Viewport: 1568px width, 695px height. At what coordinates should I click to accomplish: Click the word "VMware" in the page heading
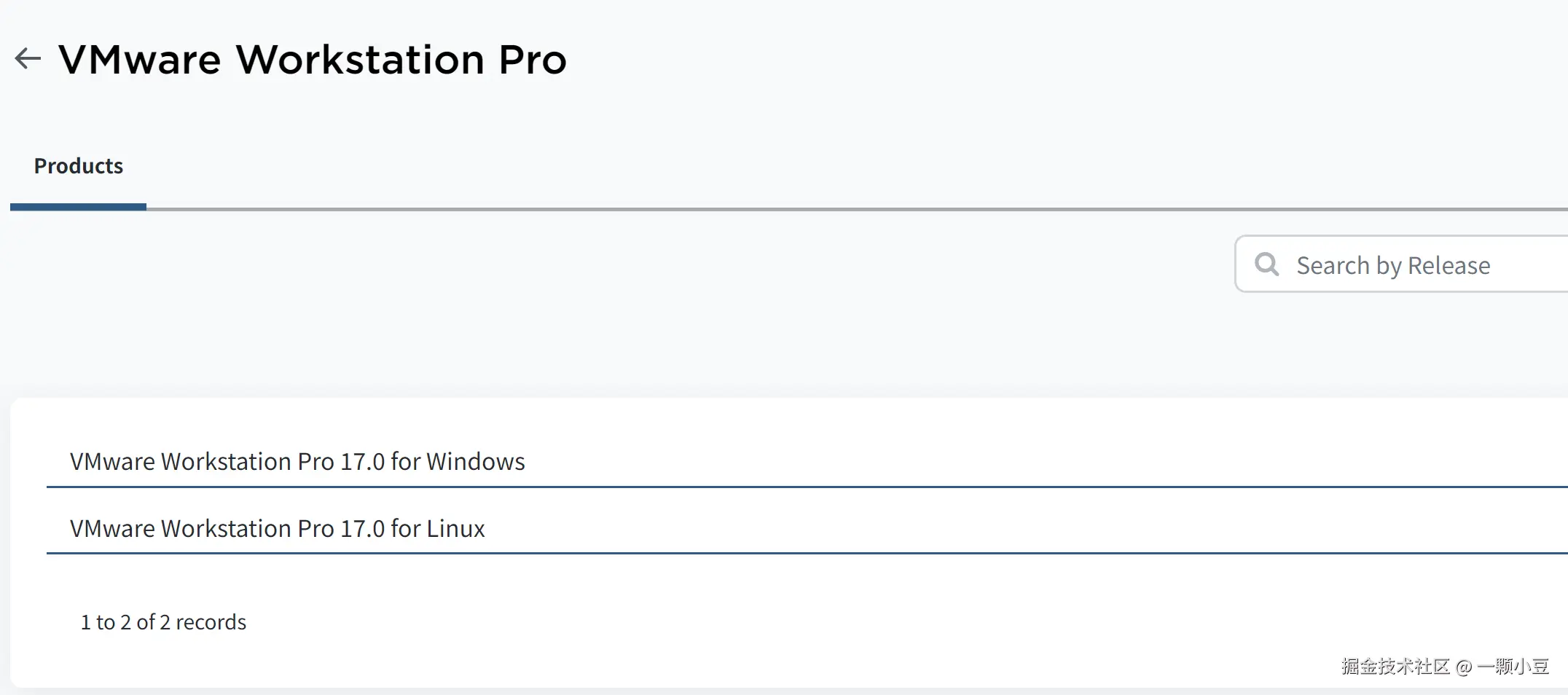click(x=139, y=59)
